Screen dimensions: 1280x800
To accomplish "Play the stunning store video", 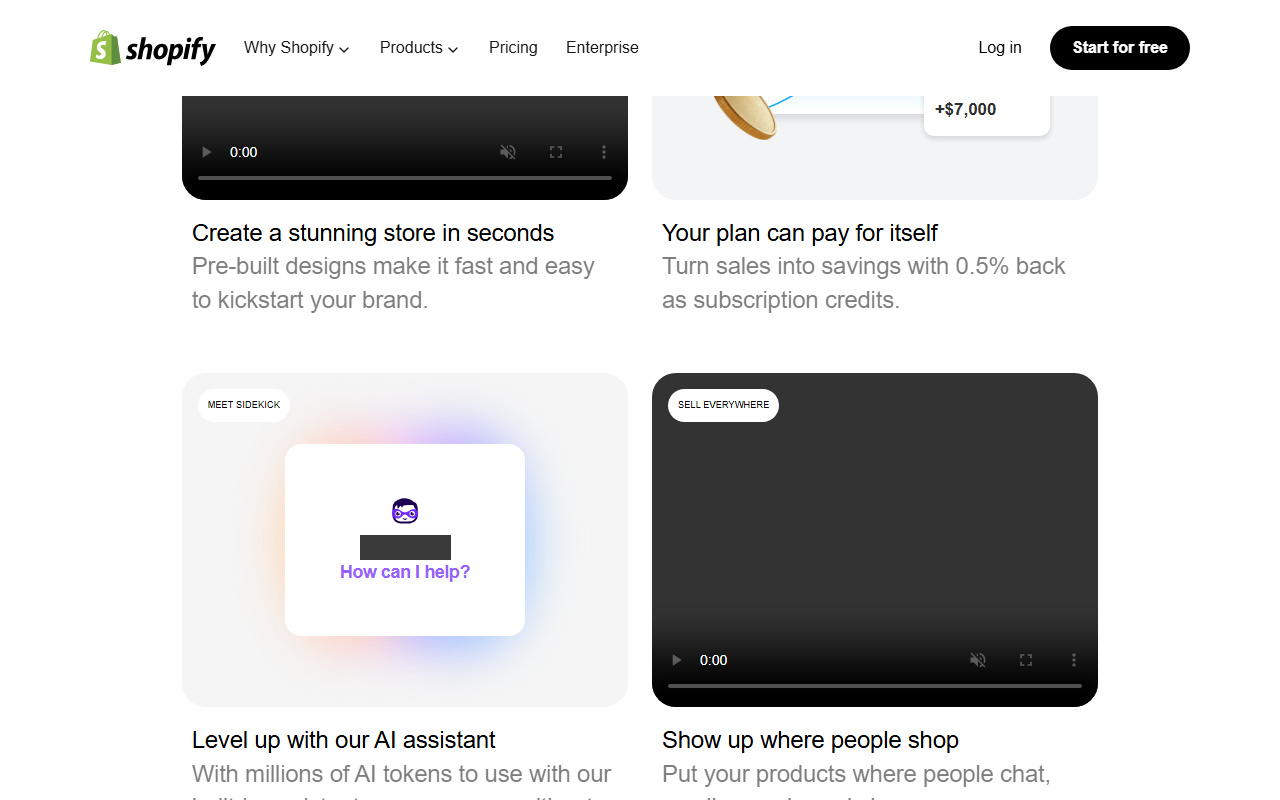I will click(207, 152).
